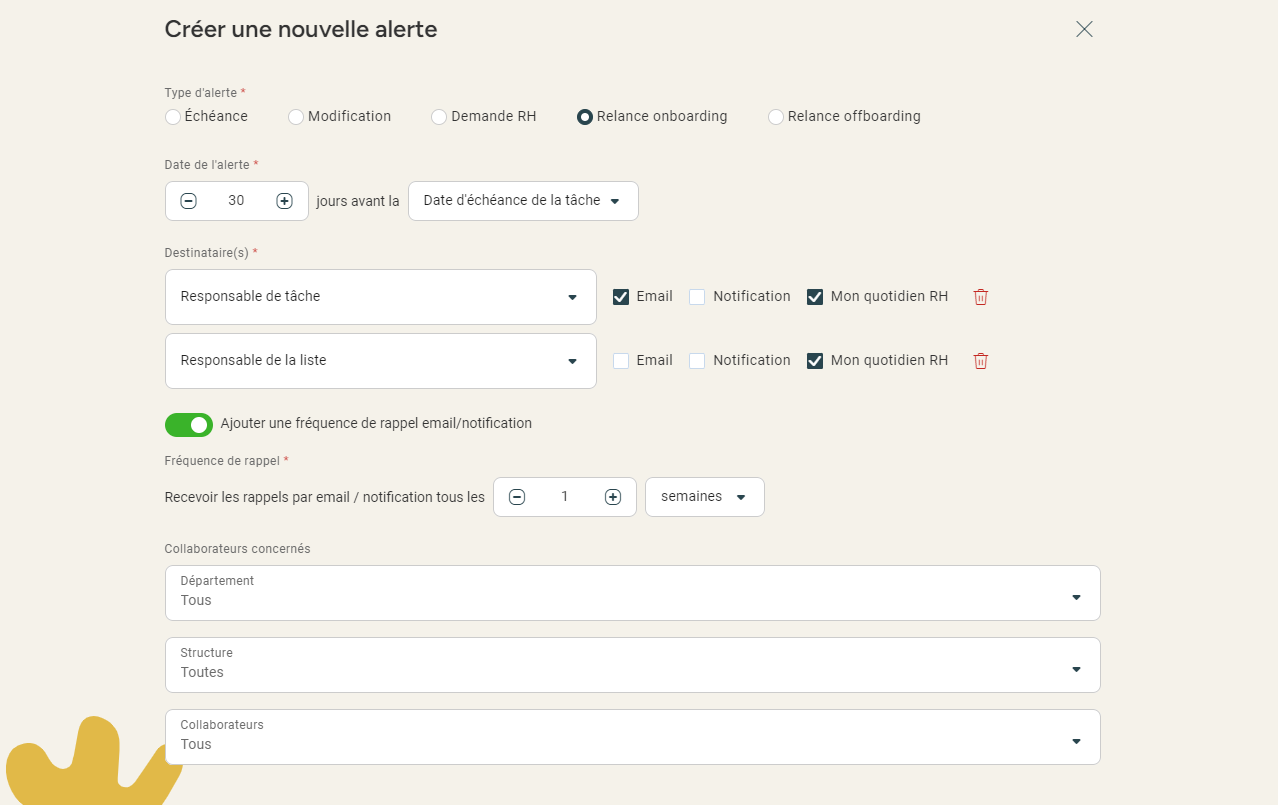The width and height of the screenshot is (1278, 805).
Task: Open the semaines unit dropdown
Action: pyautogui.click(x=704, y=497)
